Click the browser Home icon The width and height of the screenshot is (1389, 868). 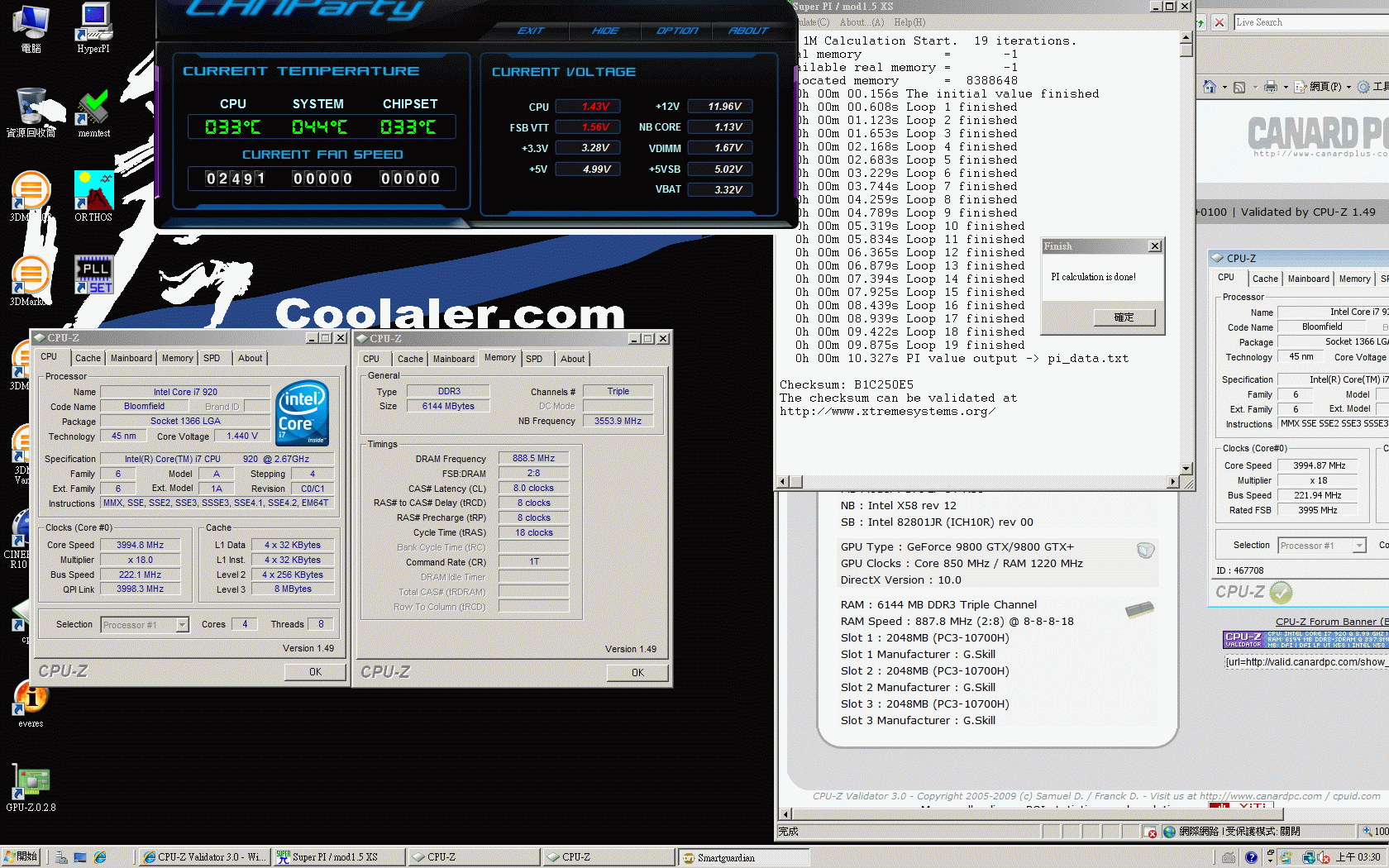[x=1210, y=87]
